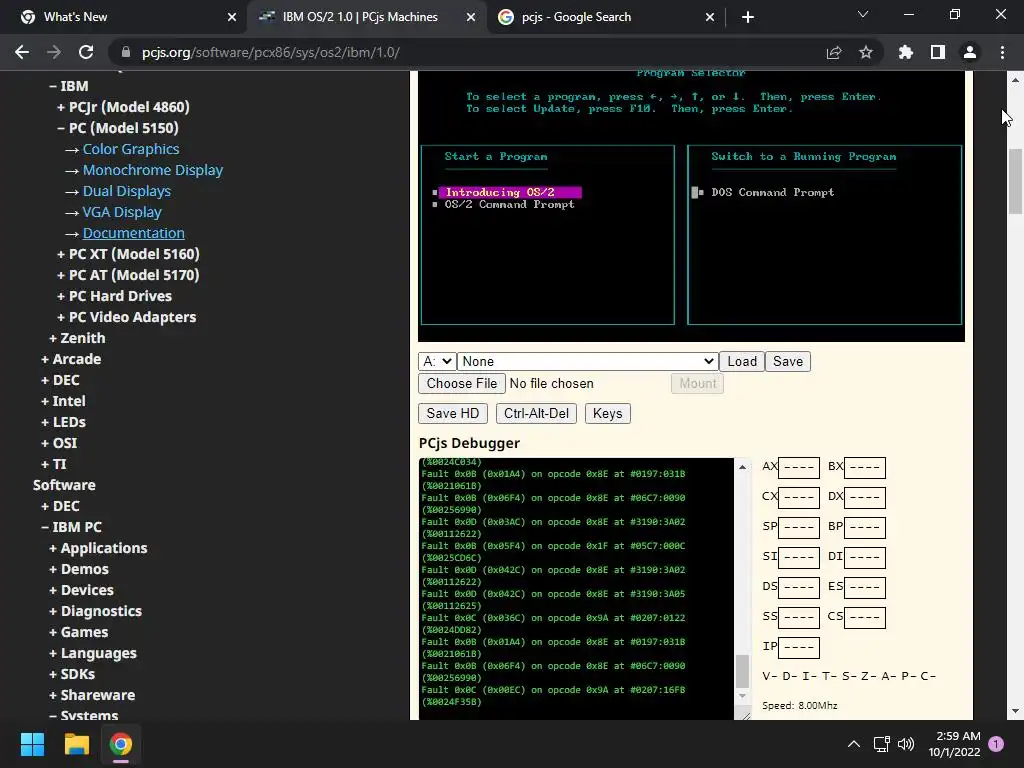Open the VGA Display link
The height and width of the screenshot is (768, 1024).
click(x=122, y=212)
